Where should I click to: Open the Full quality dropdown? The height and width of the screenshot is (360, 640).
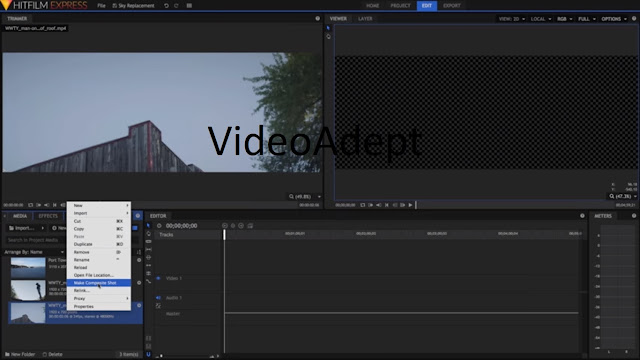(587, 19)
